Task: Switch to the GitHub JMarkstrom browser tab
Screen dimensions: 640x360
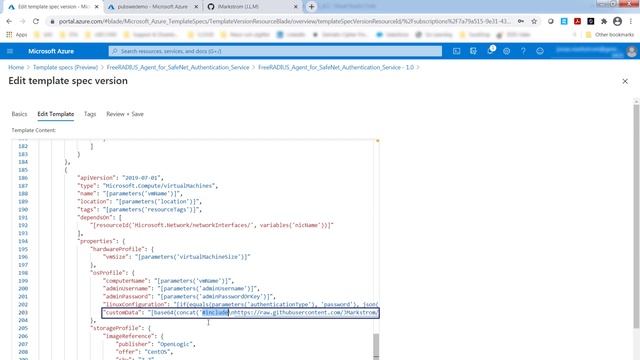Action: coord(252,7)
